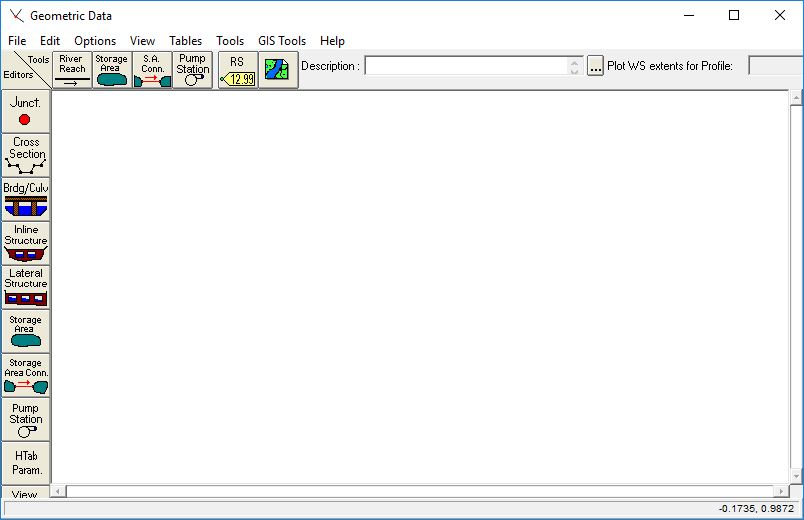
Task: Open the File menu
Action: tap(17, 41)
